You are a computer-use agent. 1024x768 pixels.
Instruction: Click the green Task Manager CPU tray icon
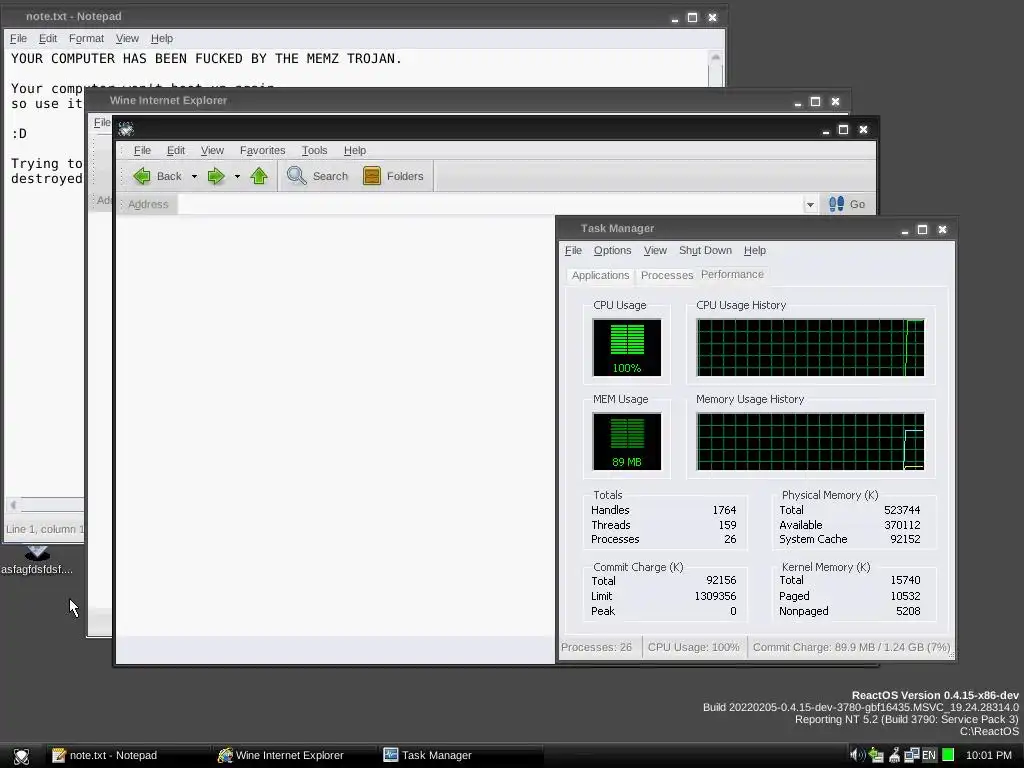[948, 755]
